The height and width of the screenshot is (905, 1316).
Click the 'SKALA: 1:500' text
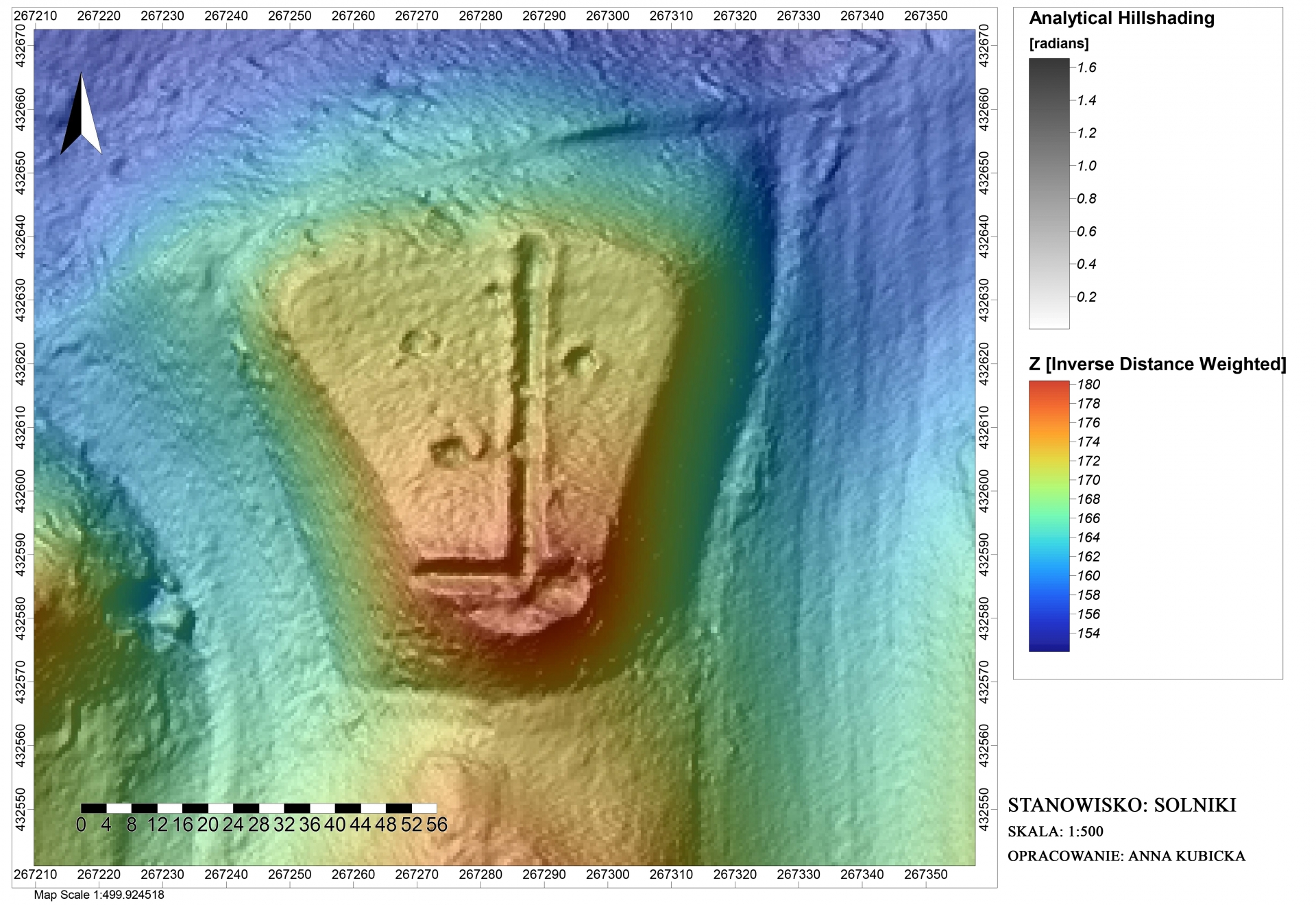pos(1056,832)
